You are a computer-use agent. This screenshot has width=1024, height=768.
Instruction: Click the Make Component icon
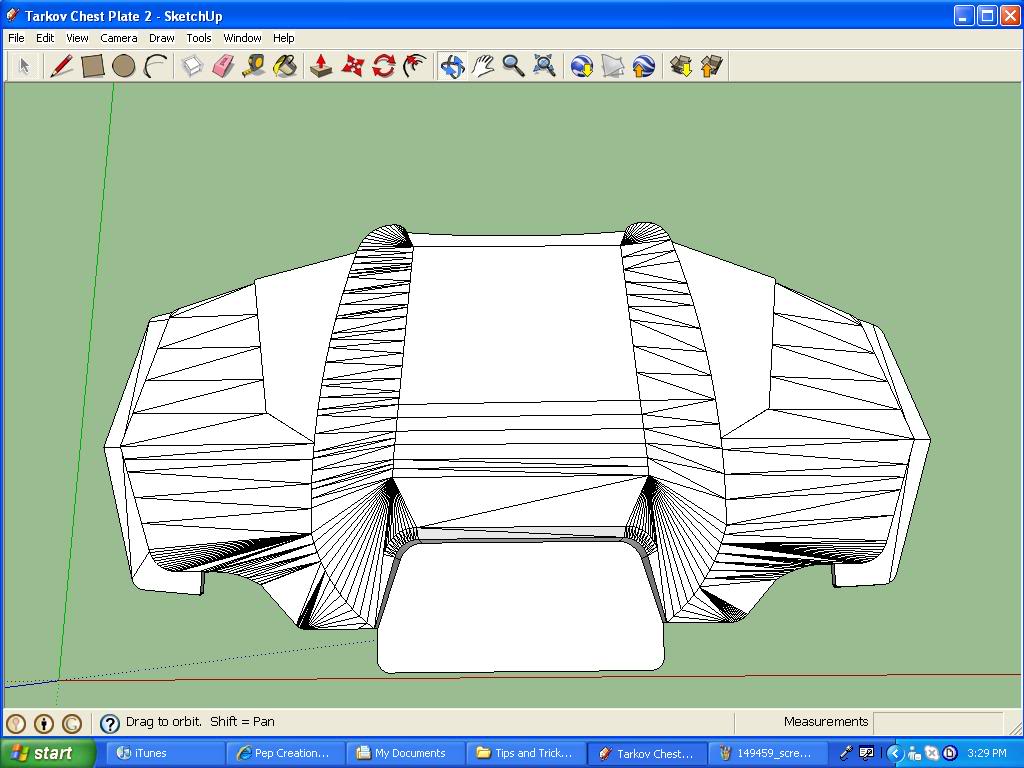coord(192,66)
